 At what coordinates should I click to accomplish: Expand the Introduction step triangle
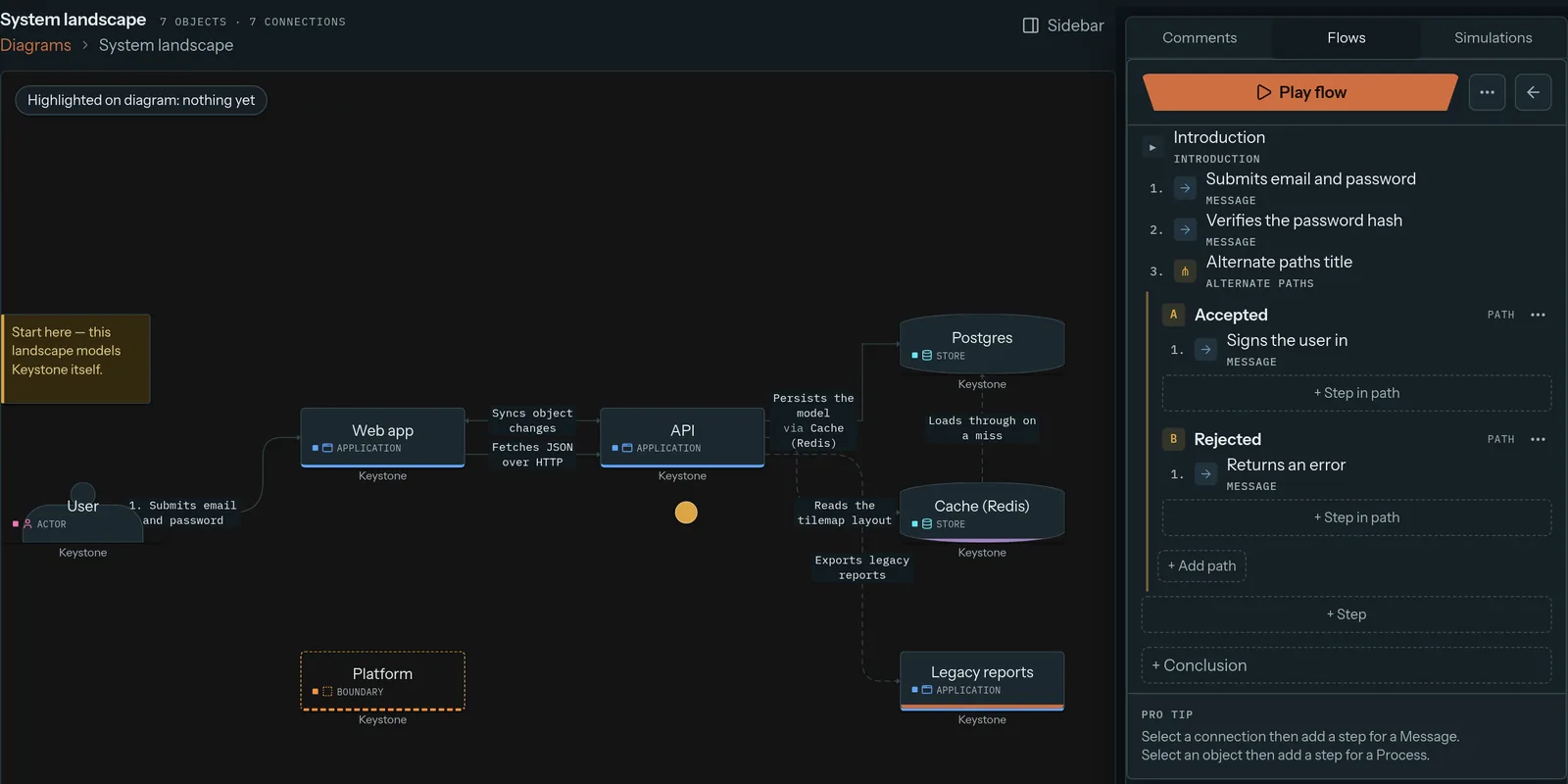pos(1152,147)
